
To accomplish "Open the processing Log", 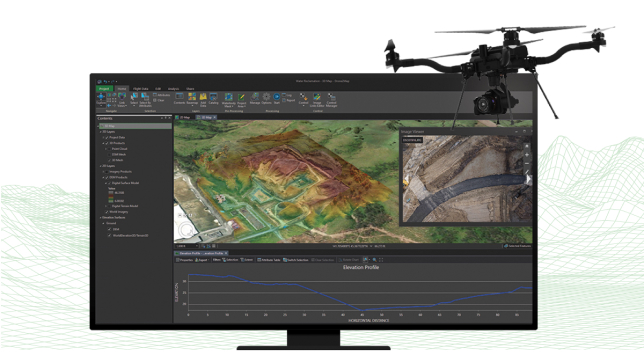I will (x=287, y=95).
